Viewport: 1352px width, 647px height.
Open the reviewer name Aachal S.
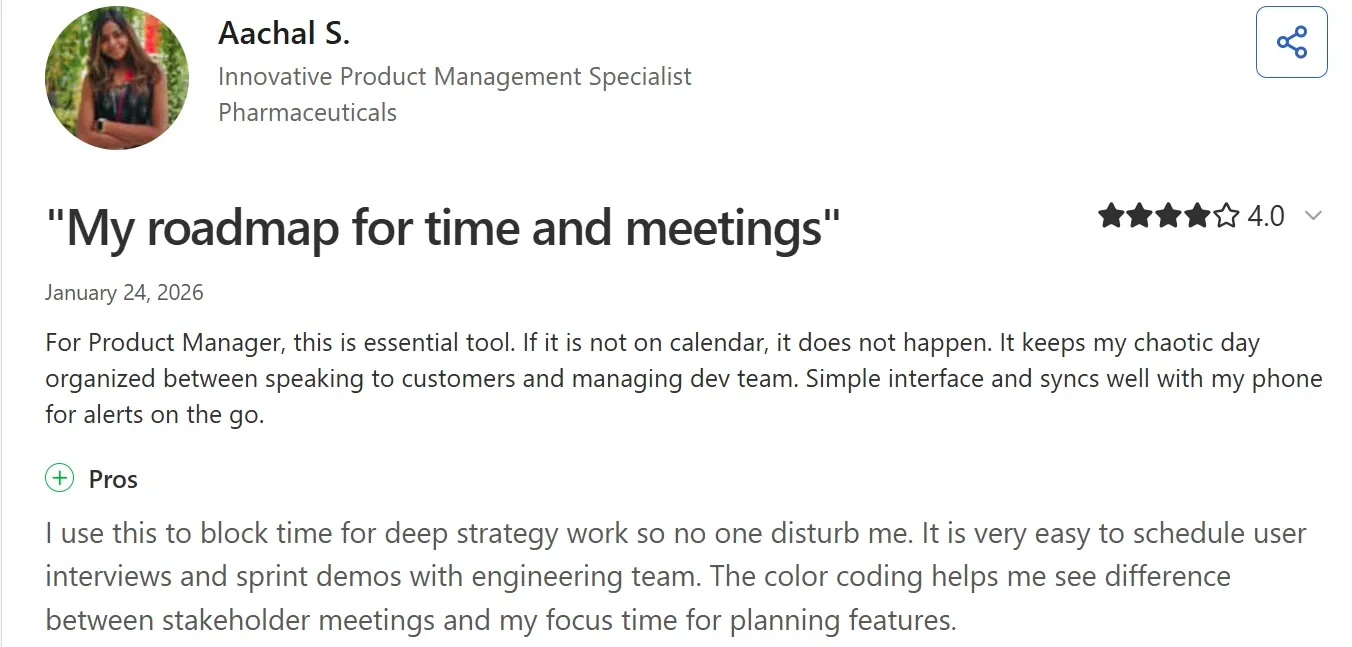(283, 32)
